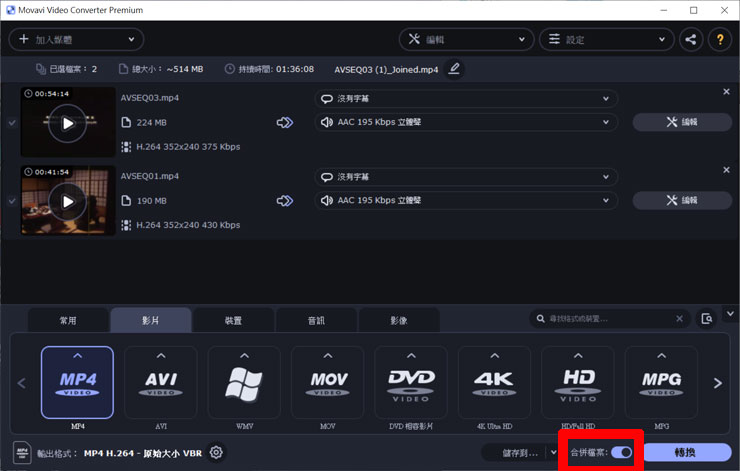
Task: Open the save-to folder dropdown arrow
Action: coord(553,452)
